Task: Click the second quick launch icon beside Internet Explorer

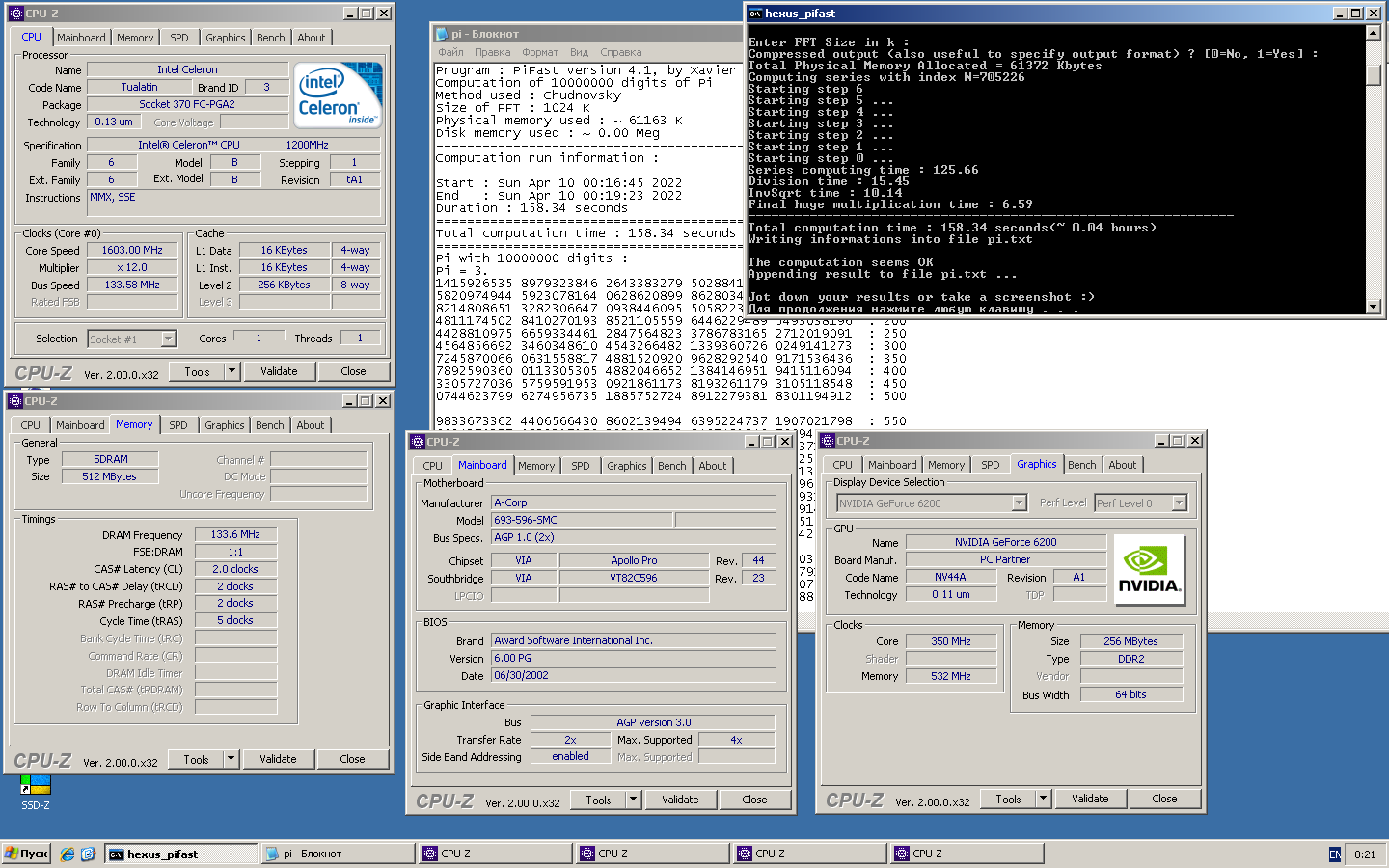Action: click(x=88, y=854)
